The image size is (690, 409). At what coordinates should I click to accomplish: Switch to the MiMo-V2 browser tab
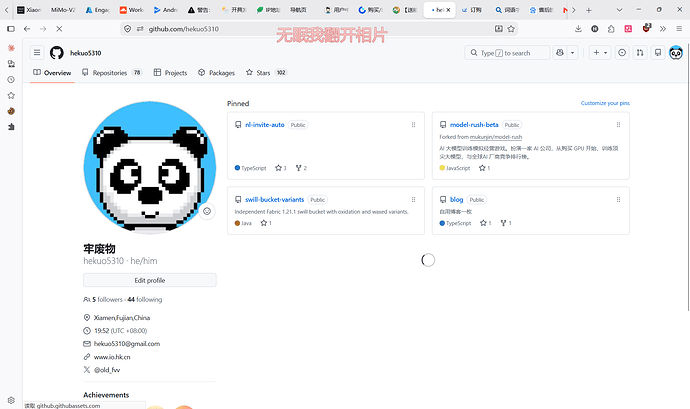pyautogui.click(x=63, y=10)
